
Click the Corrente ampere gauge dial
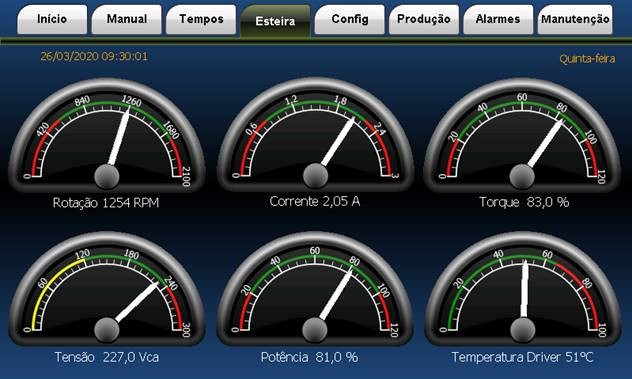point(315,135)
